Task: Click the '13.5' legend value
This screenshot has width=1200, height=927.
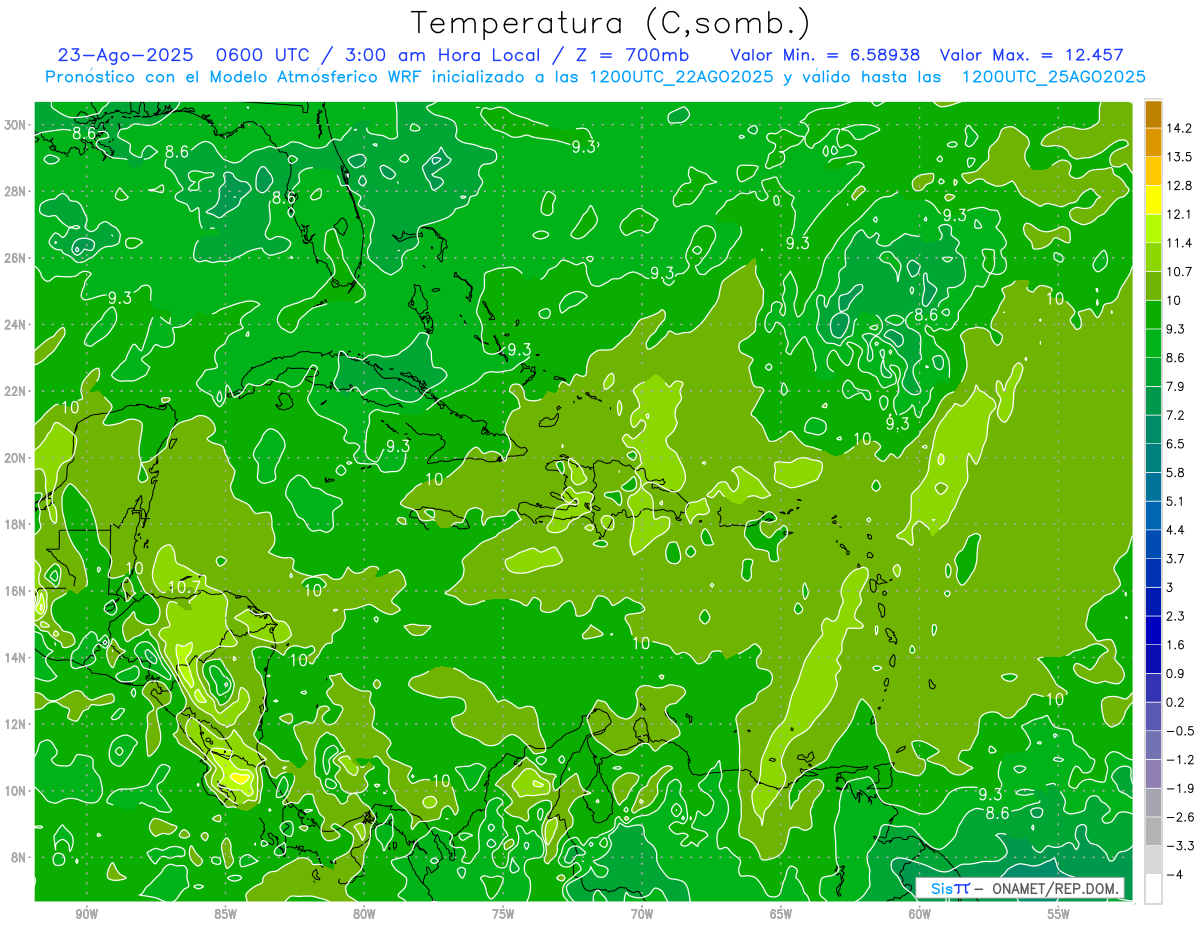Action: (x=1179, y=157)
